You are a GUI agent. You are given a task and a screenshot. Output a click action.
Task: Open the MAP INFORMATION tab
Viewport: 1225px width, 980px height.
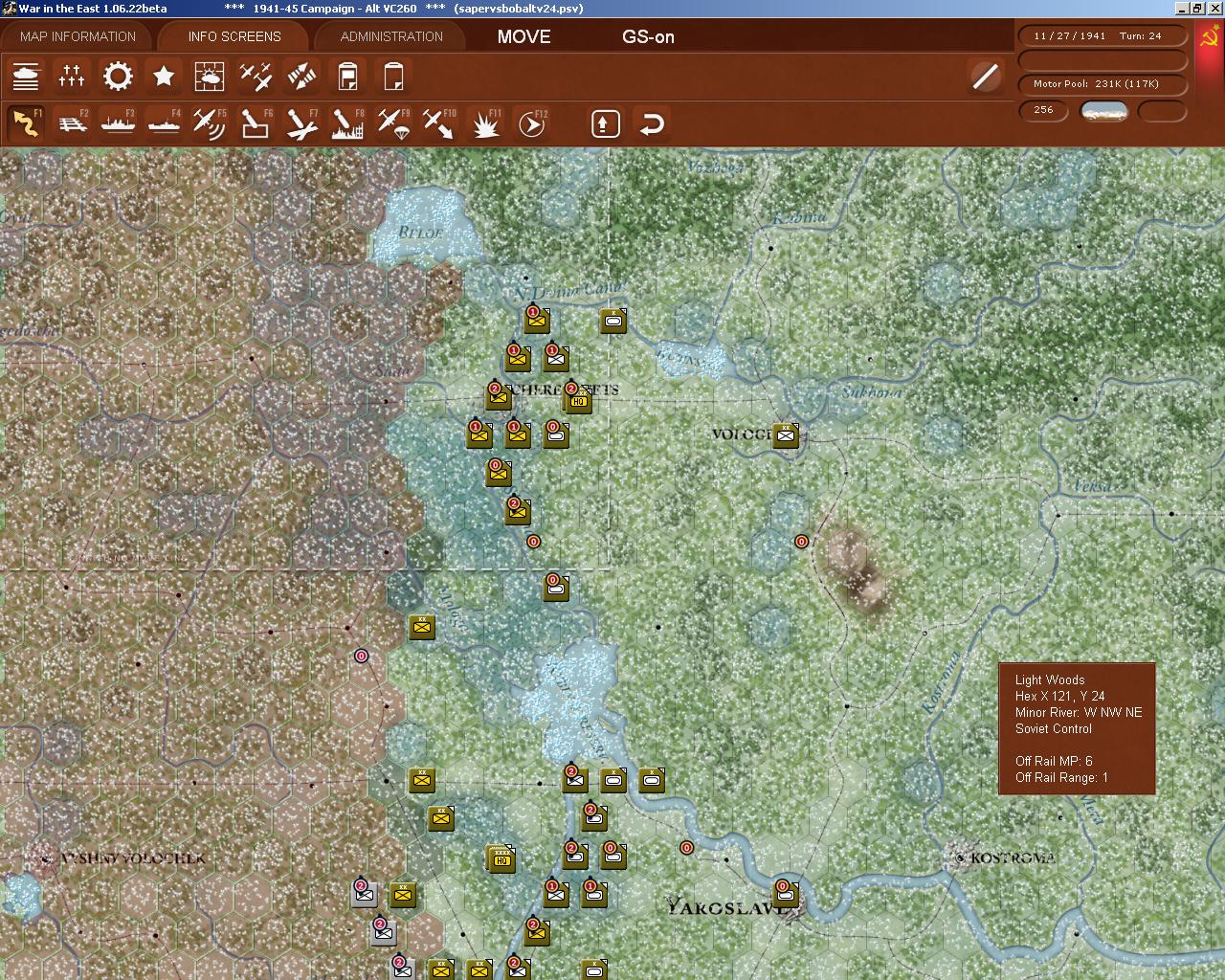pos(78,36)
